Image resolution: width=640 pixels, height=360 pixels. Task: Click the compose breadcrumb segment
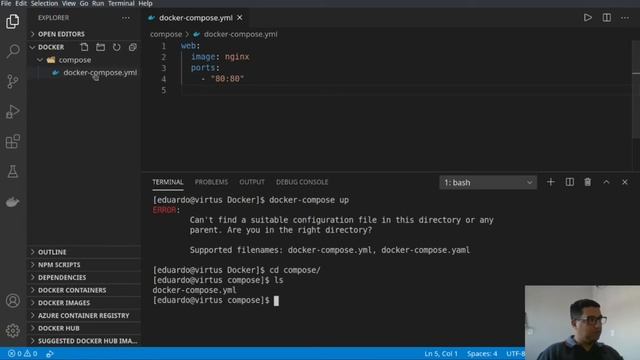click(x=166, y=34)
